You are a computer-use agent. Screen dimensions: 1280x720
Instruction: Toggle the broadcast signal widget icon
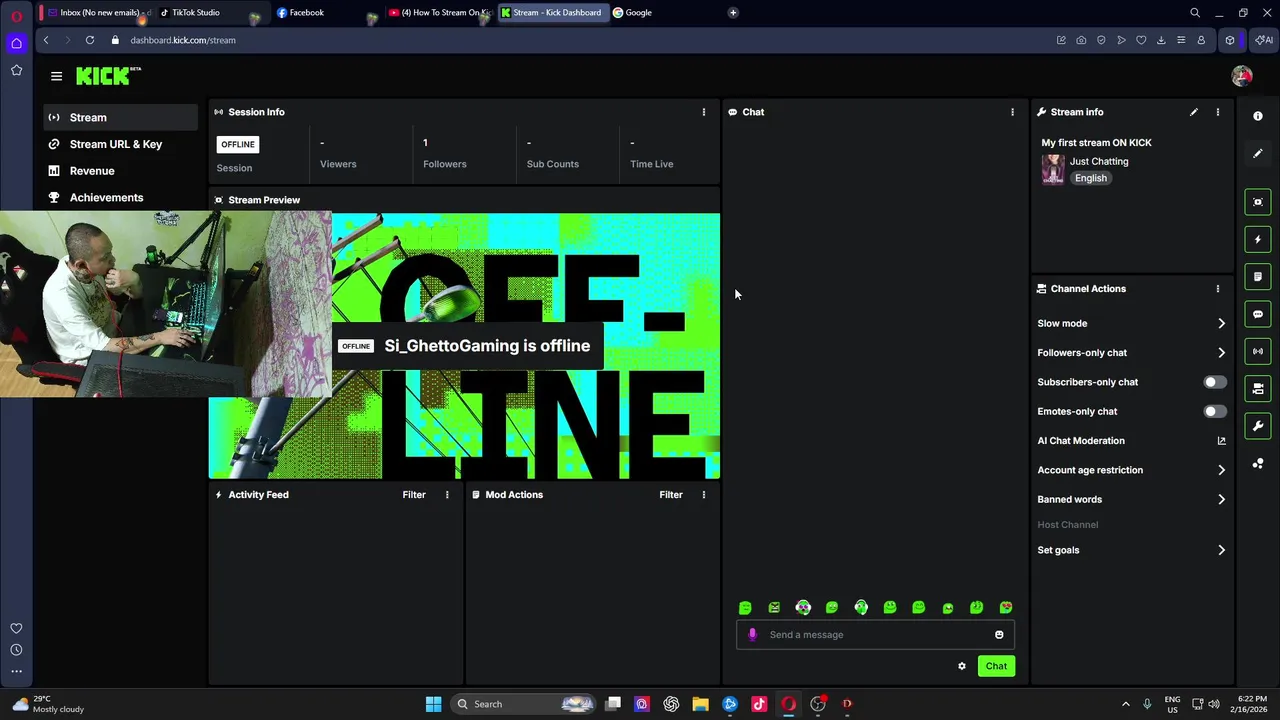[x=1258, y=351]
